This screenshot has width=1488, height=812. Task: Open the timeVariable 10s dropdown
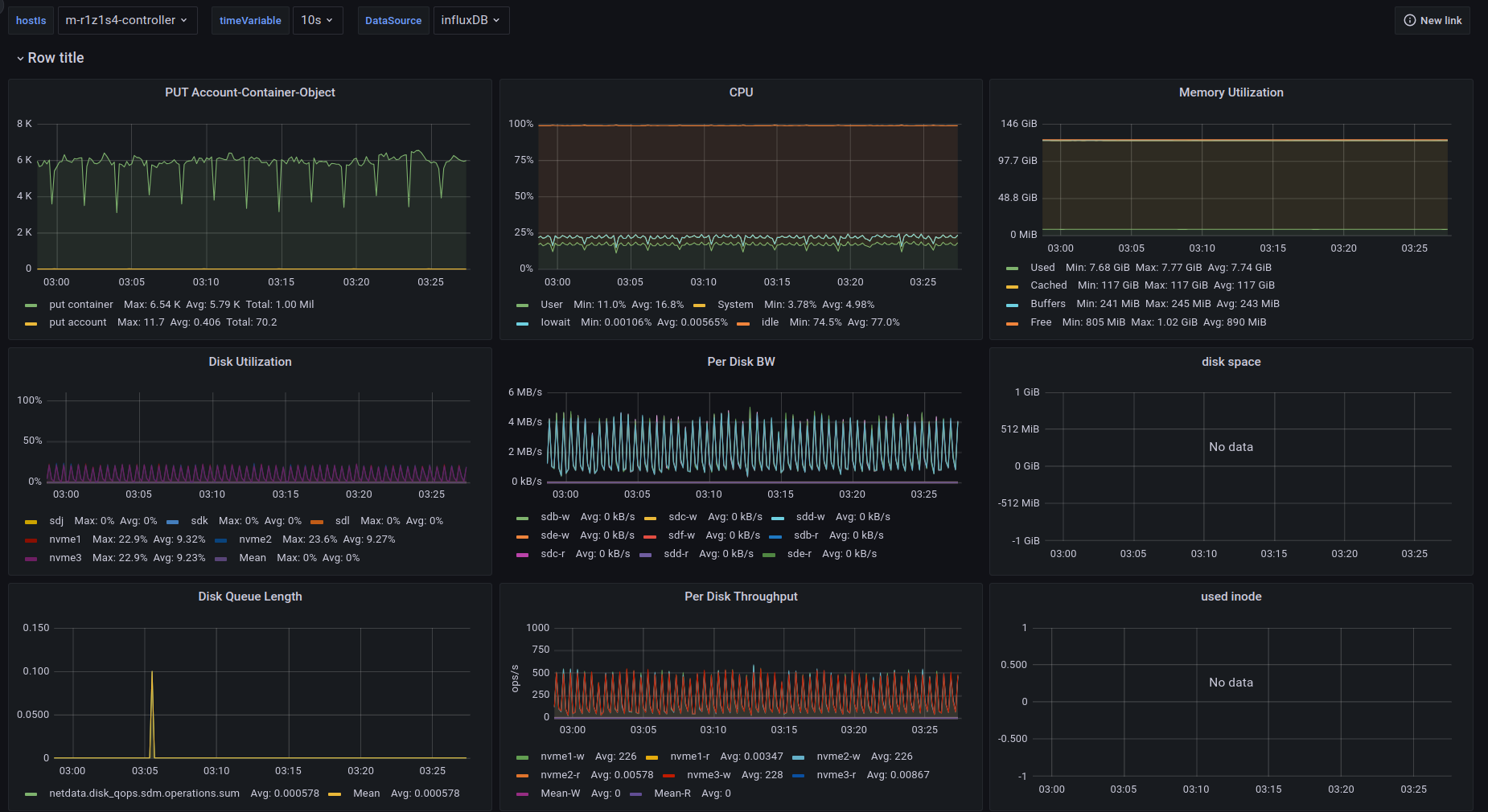click(317, 20)
